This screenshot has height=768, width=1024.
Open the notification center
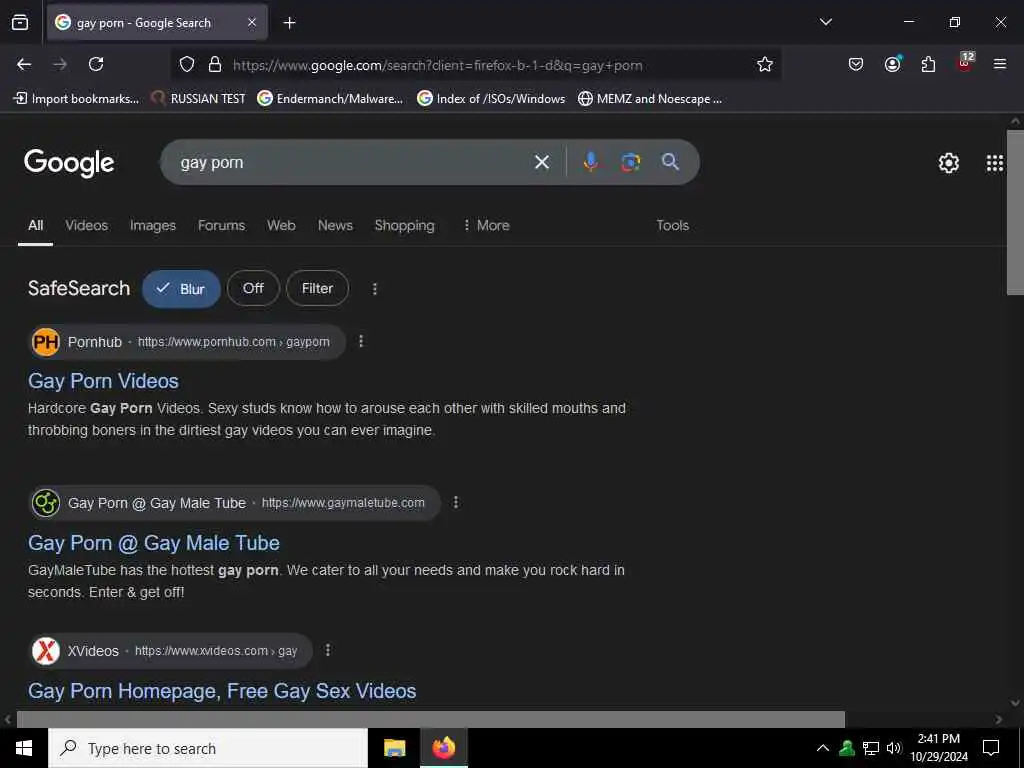click(991, 748)
